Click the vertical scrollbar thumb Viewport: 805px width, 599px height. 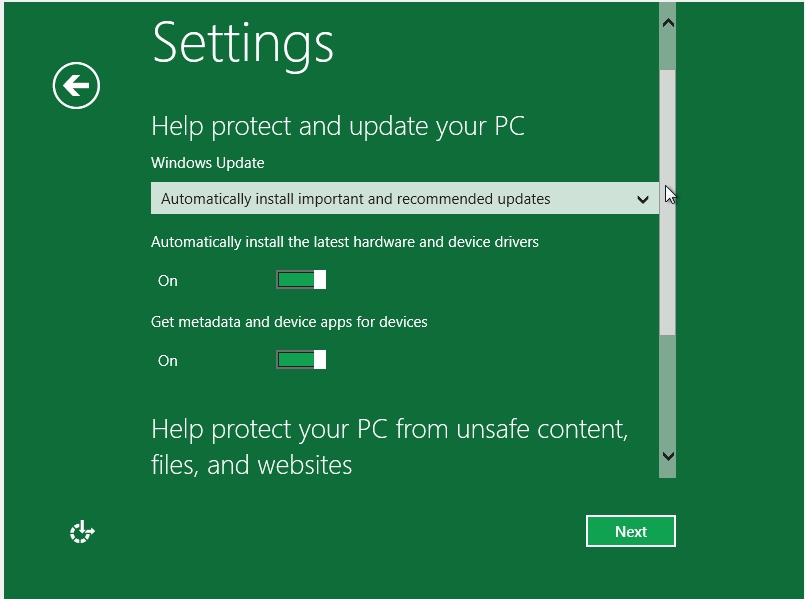coord(667,203)
